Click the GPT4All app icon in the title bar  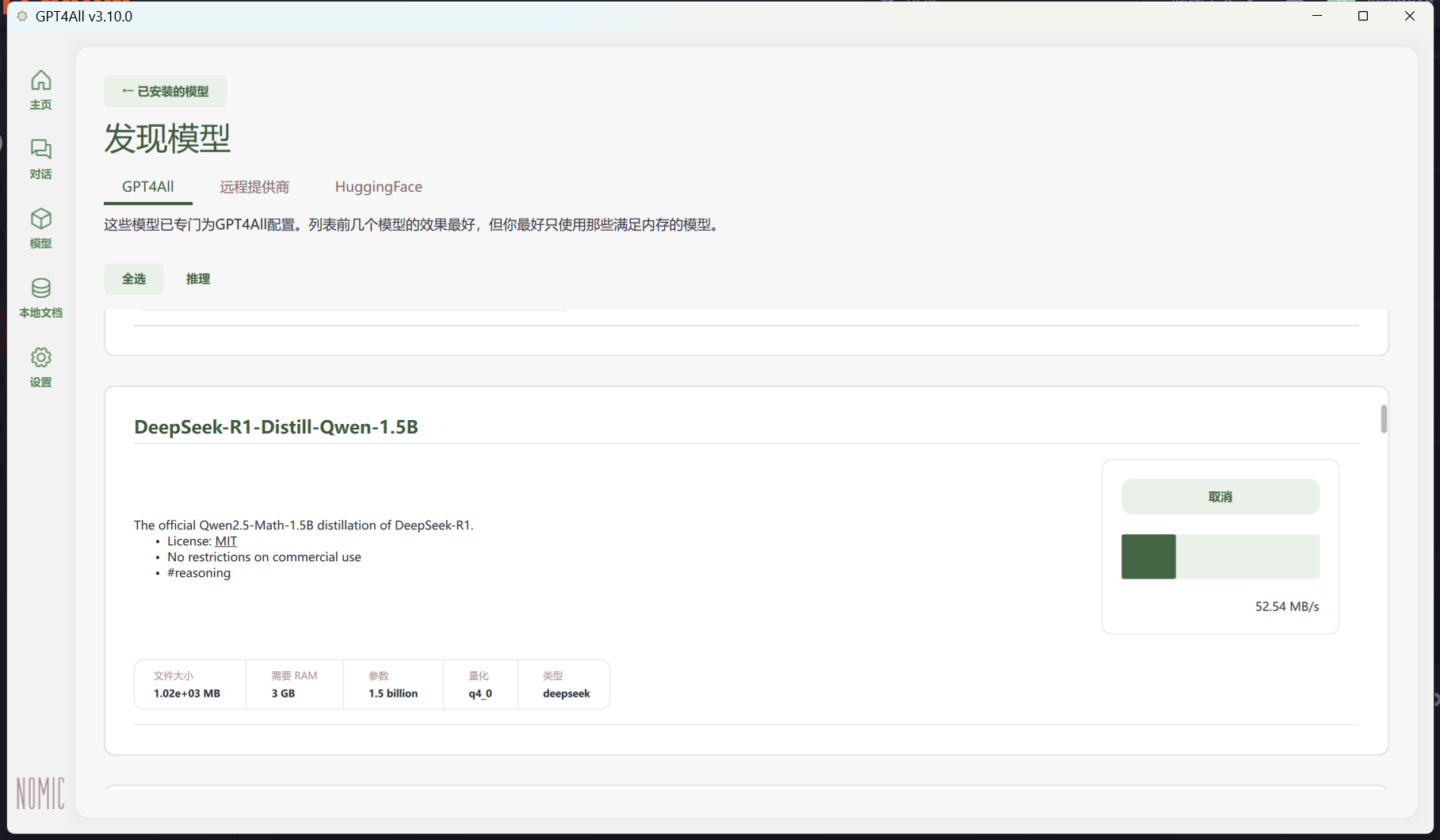click(x=22, y=16)
